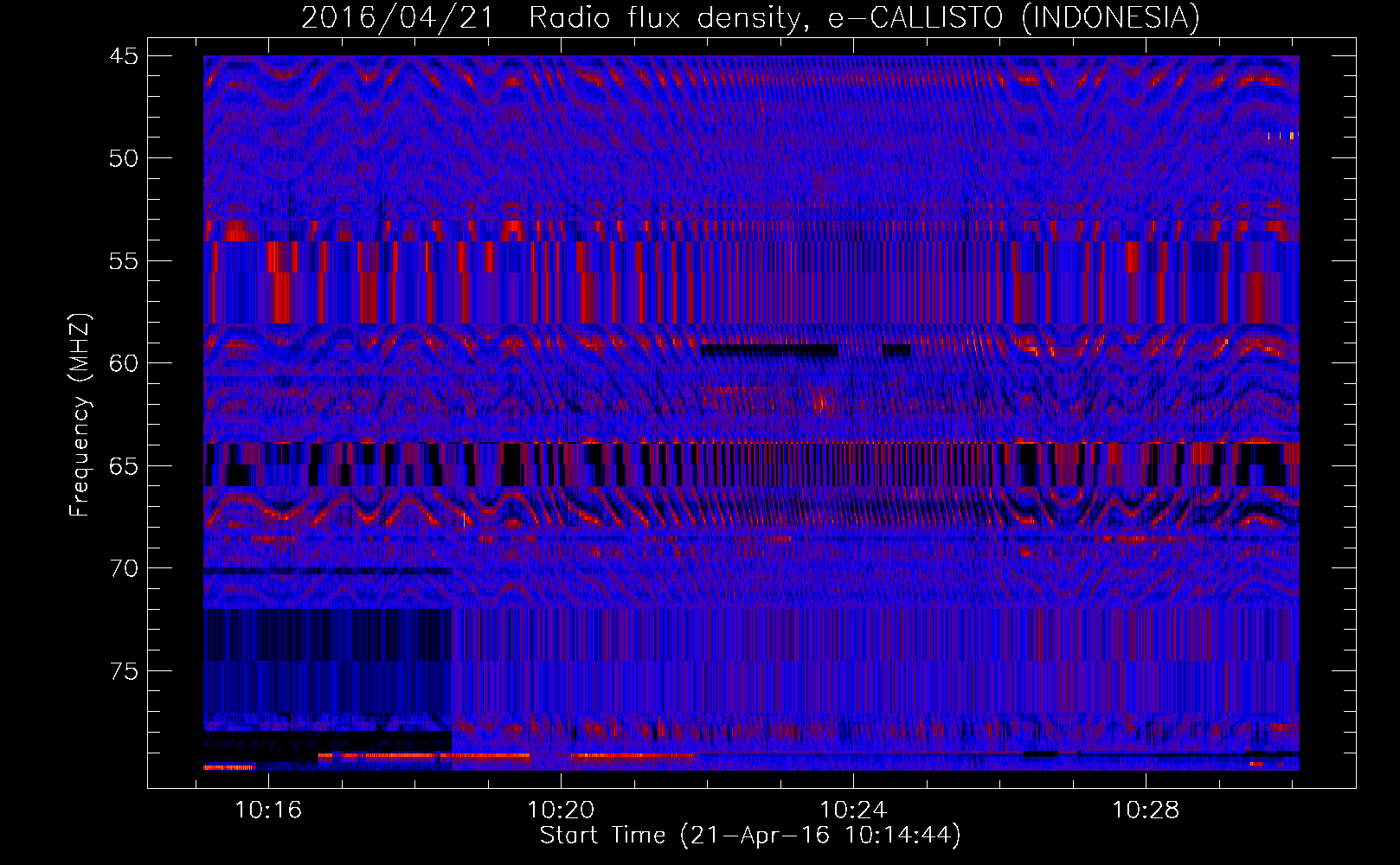Click the 10:28 time tick label
This screenshot has width=1400, height=865.
pos(1145,811)
